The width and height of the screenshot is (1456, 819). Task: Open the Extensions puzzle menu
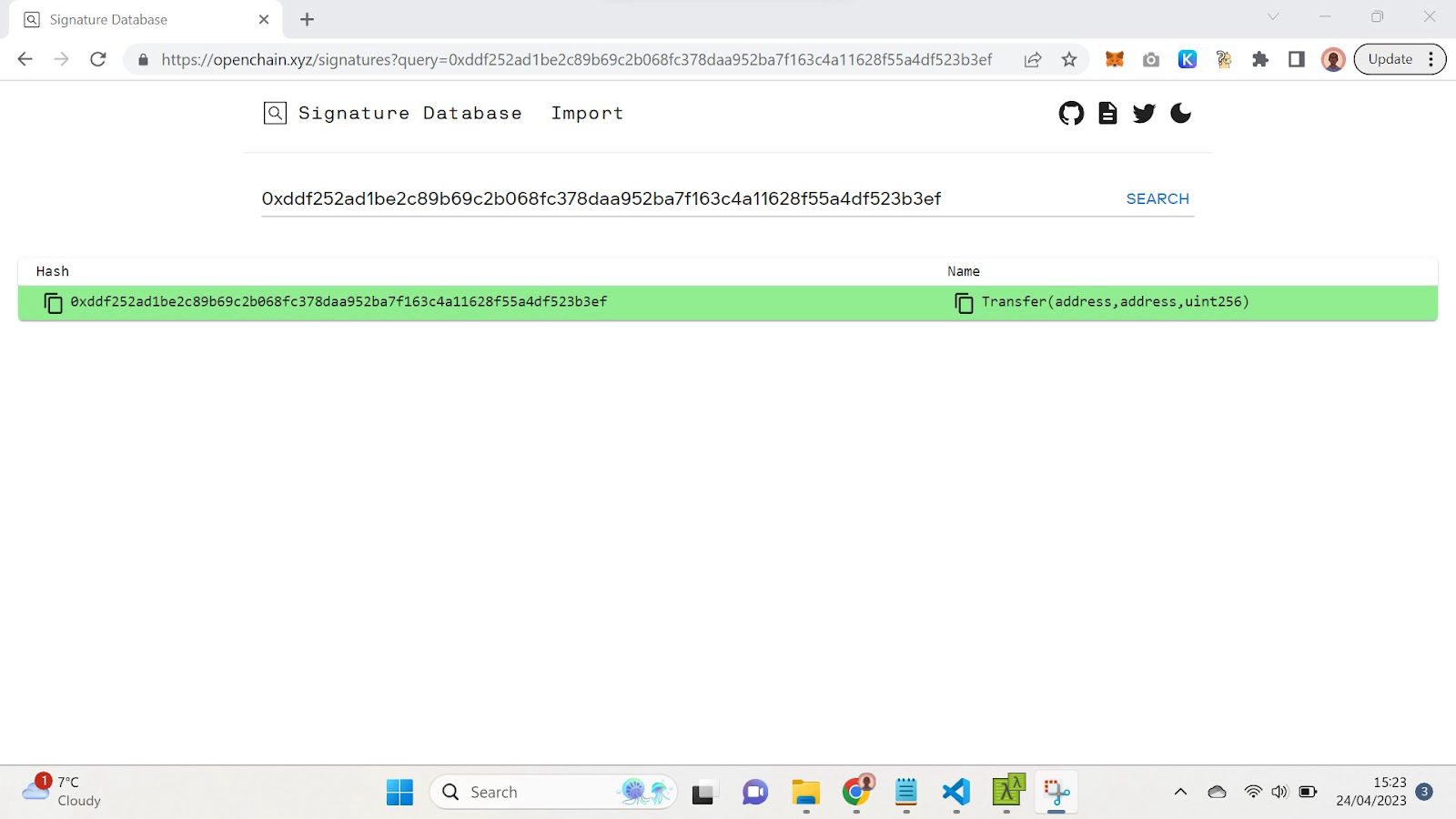click(1260, 59)
